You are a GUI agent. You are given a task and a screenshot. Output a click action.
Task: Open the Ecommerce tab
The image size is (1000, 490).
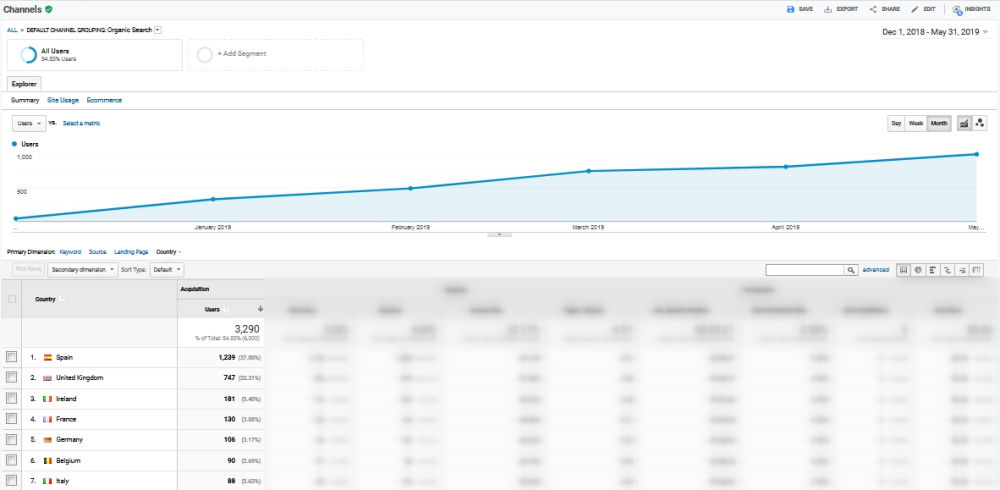104,100
